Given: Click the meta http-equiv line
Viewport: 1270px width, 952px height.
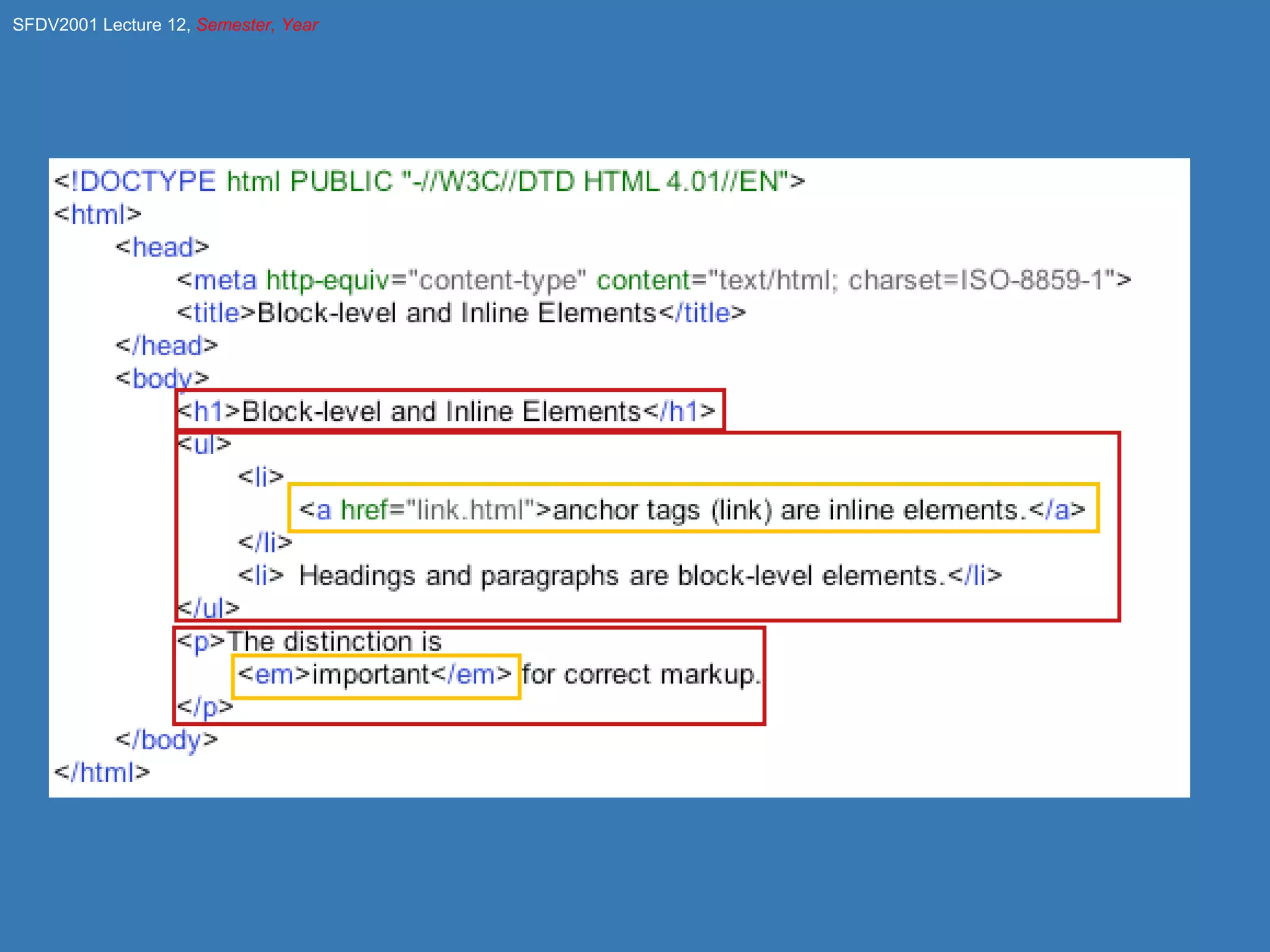Looking at the screenshot, I should coord(654,280).
